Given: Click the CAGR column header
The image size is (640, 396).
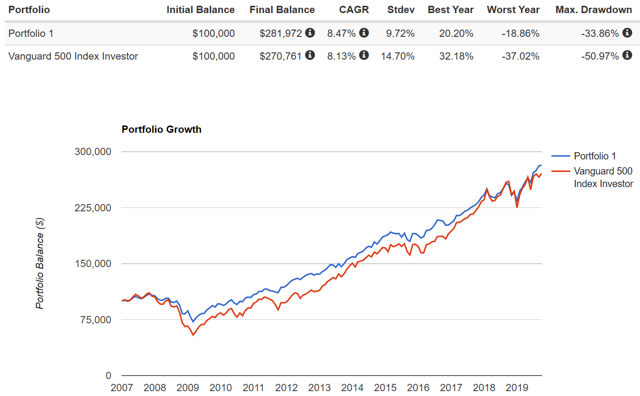Looking at the screenshot, I should (354, 10).
